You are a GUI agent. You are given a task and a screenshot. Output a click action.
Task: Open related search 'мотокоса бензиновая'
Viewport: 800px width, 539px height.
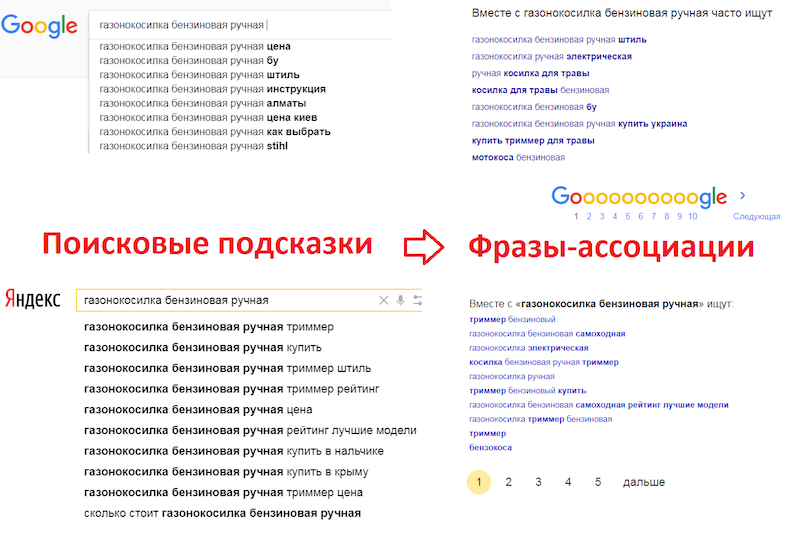click(x=518, y=158)
